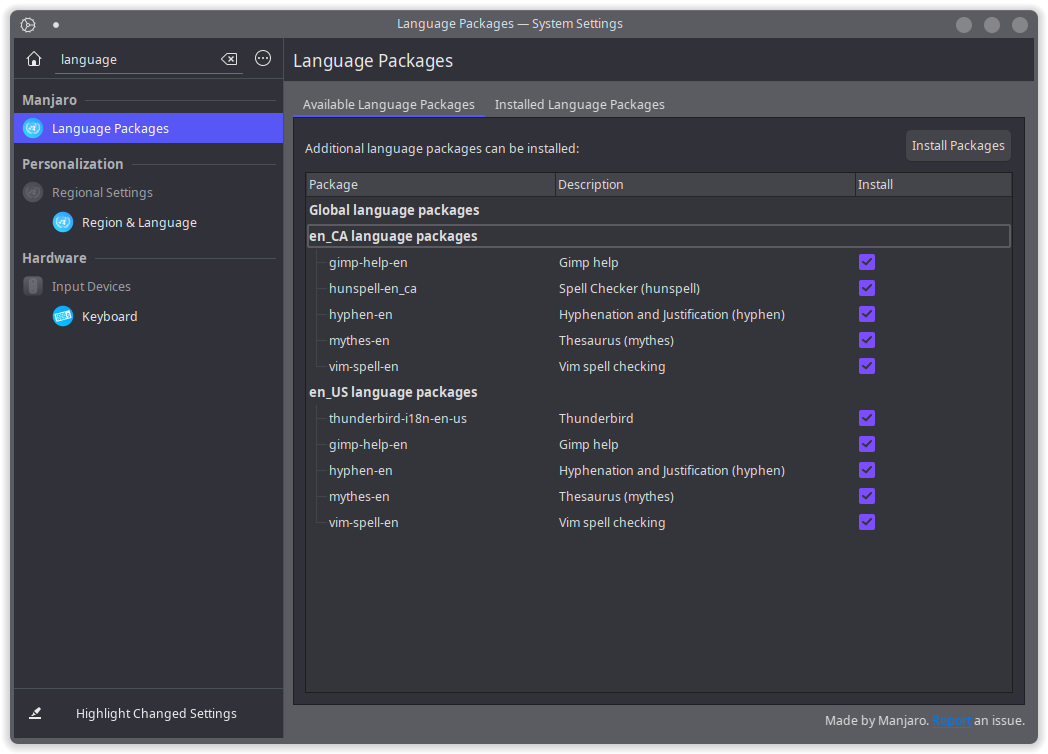The width and height of the screenshot is (1048, 754).
Task: Select the Available Language Packages tab
Action: (388, 104)
